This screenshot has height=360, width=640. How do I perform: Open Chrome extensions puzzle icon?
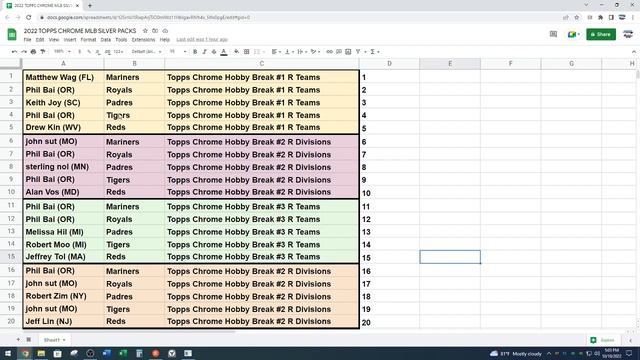coord(600,17)
